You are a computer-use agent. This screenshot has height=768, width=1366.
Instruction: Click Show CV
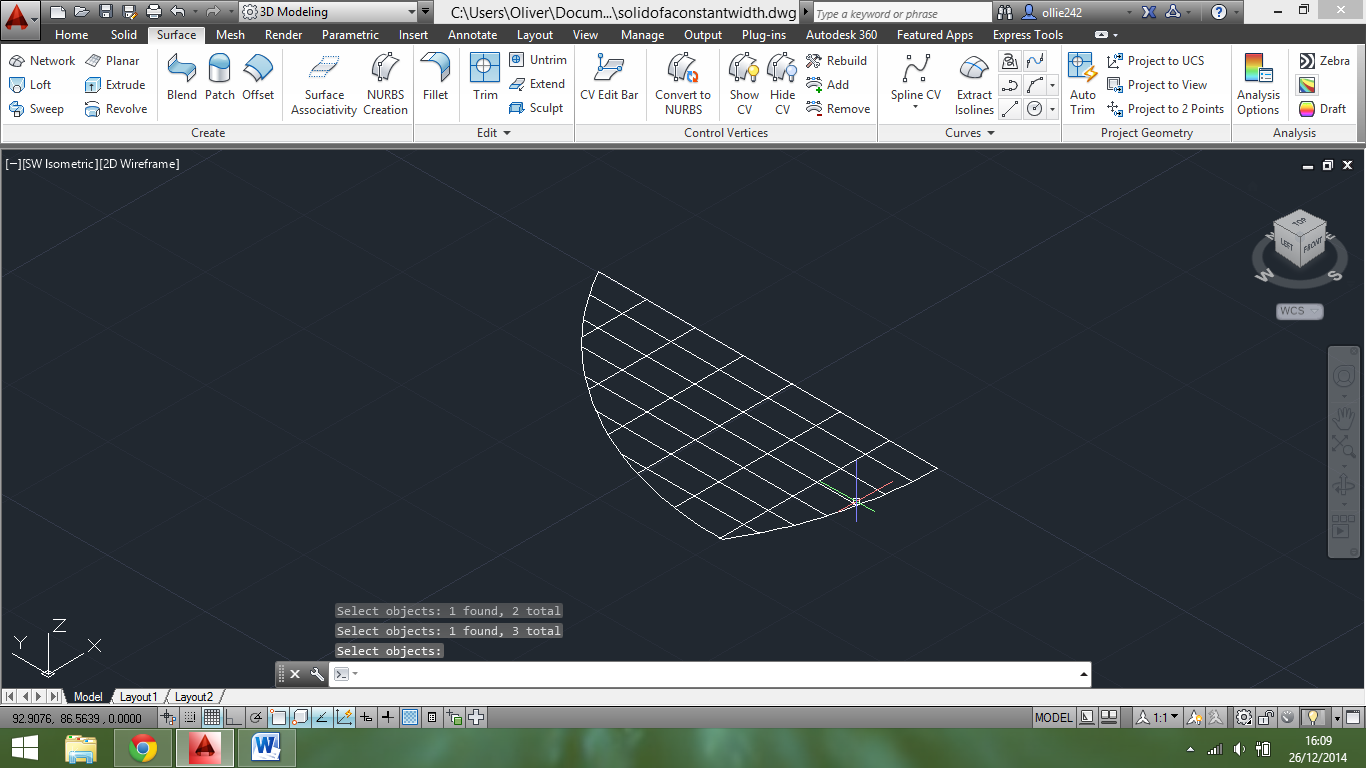click(744, 84)
